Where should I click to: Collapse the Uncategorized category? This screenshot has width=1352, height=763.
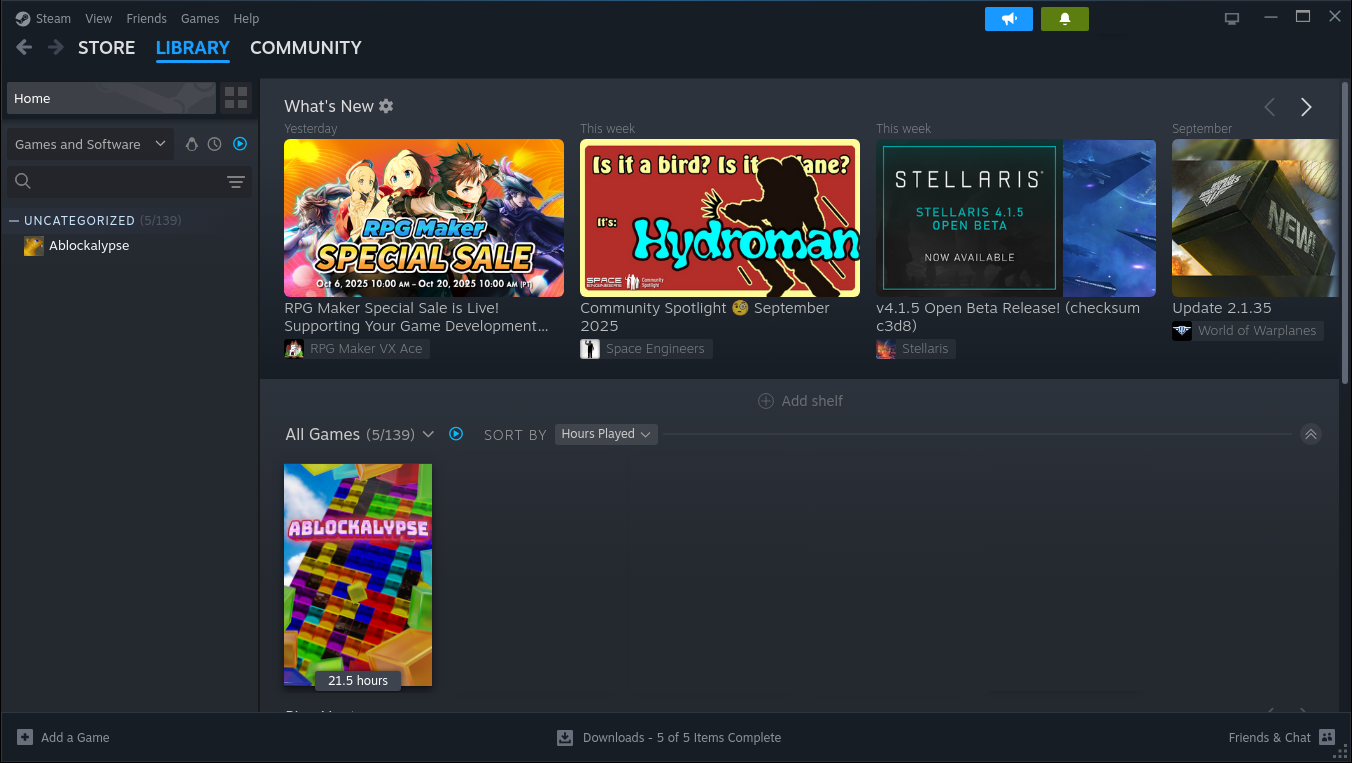14,220
